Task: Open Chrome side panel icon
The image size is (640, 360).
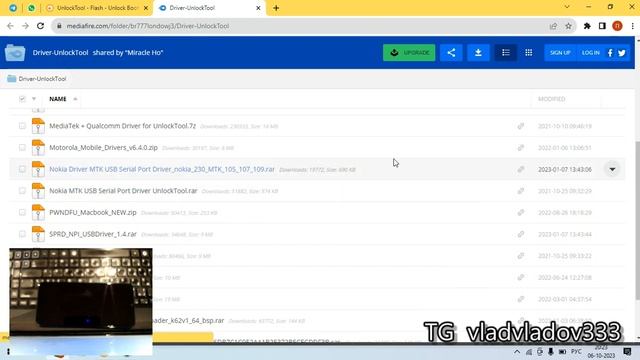Action: pos(602,26)
